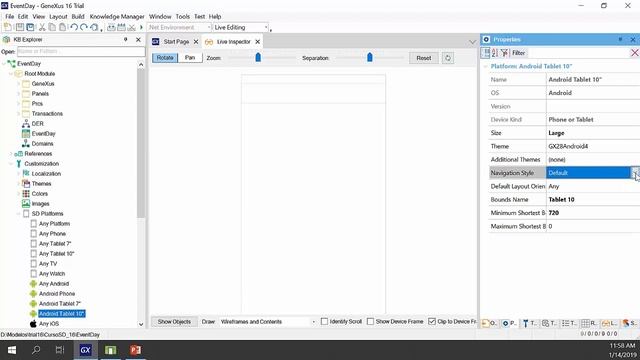Click the Cut scissors icon
This screenshot has width=640, height=360.
point(42,27)
